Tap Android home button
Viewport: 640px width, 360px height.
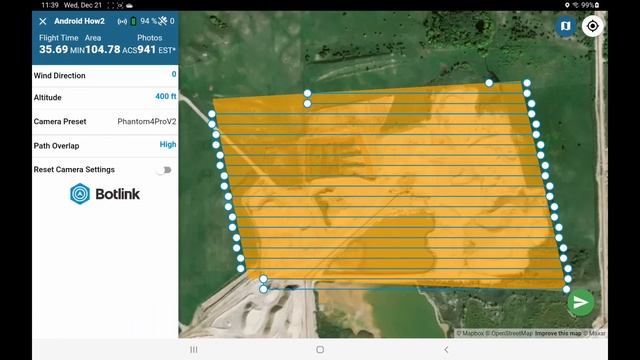tap(320, 350)
